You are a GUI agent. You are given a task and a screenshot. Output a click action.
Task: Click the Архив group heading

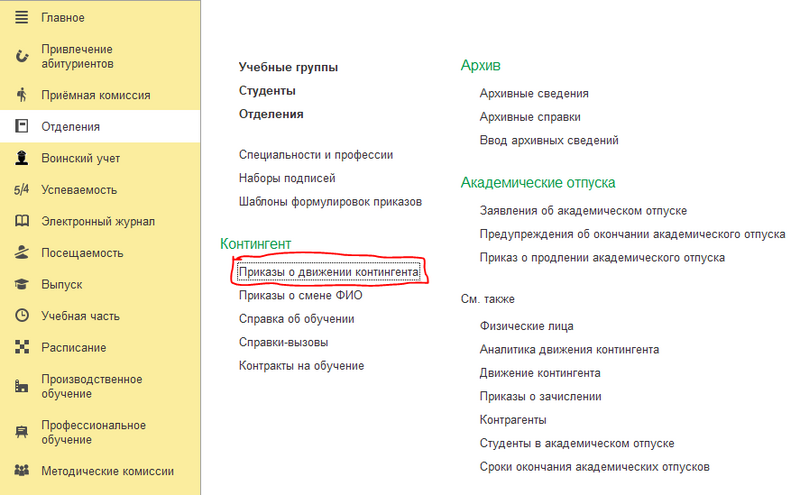point(480,65)
